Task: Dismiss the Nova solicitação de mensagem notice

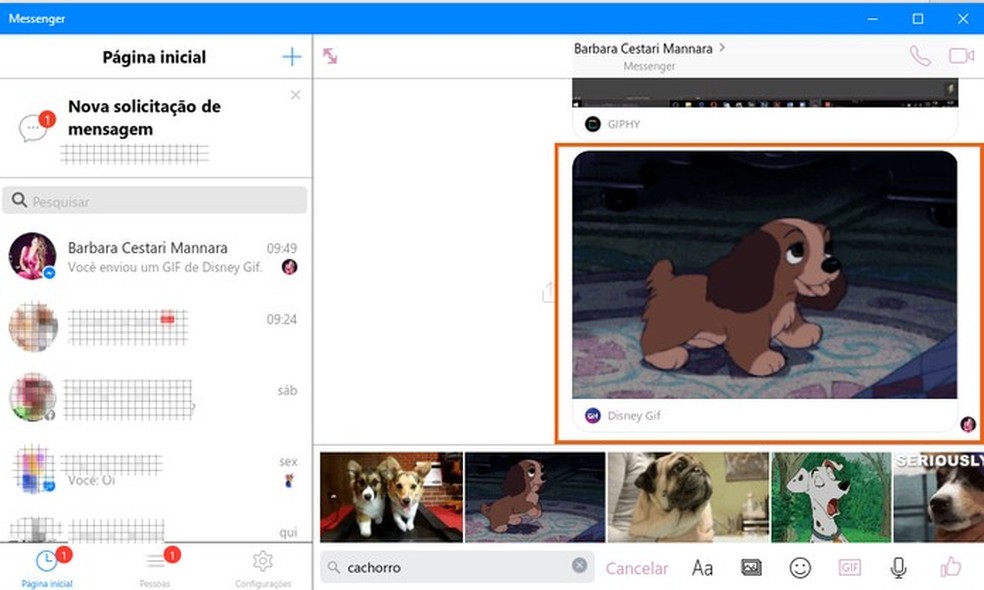Action: (295, 94)
